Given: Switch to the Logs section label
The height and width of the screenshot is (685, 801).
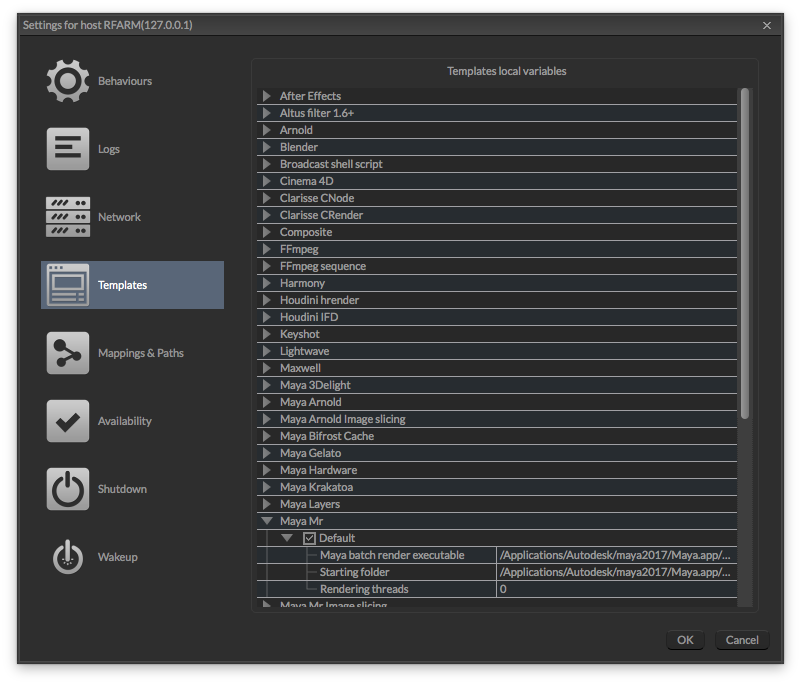Looking at the screenshot, I should pos(109,149).
